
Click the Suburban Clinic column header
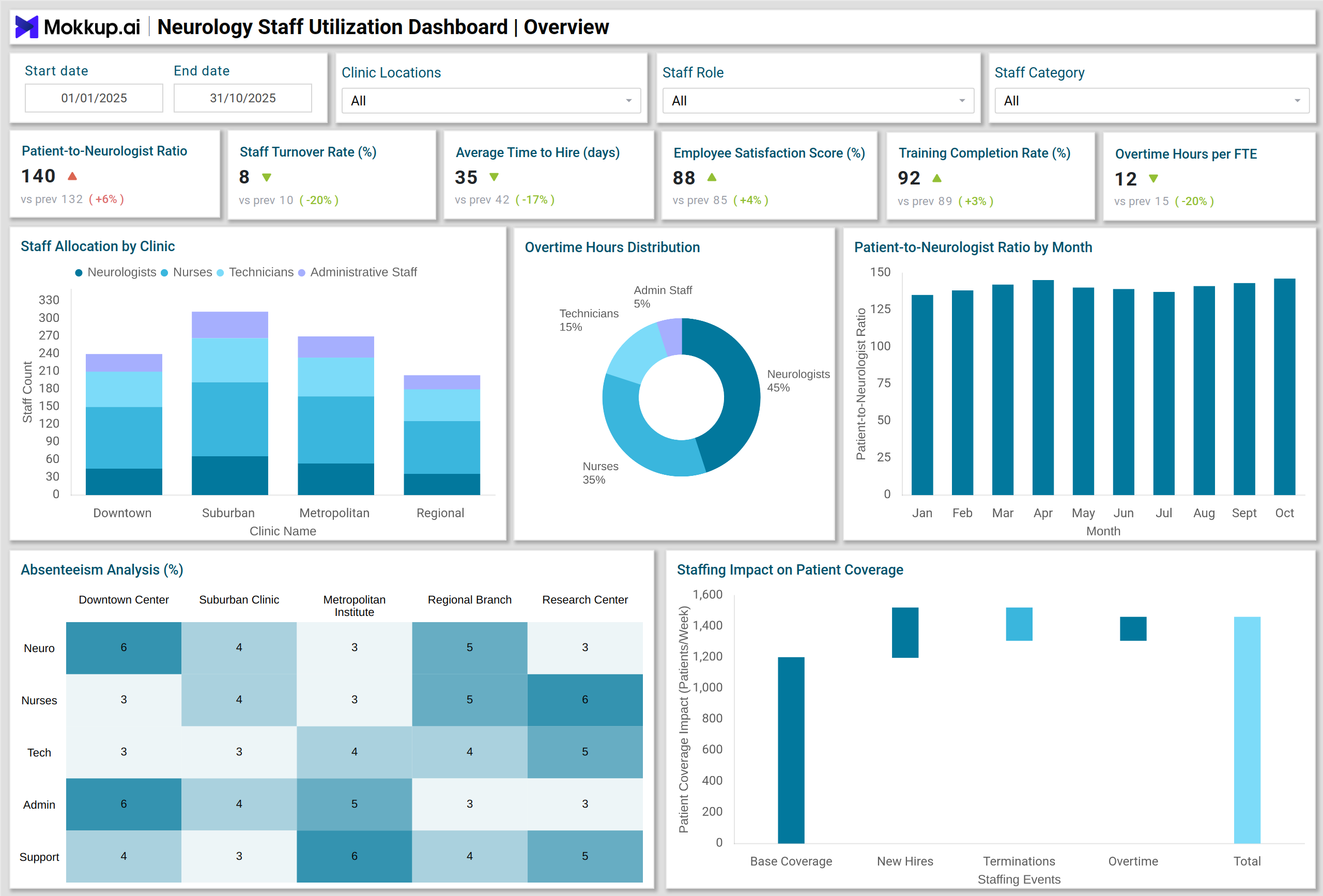point(239,600)
